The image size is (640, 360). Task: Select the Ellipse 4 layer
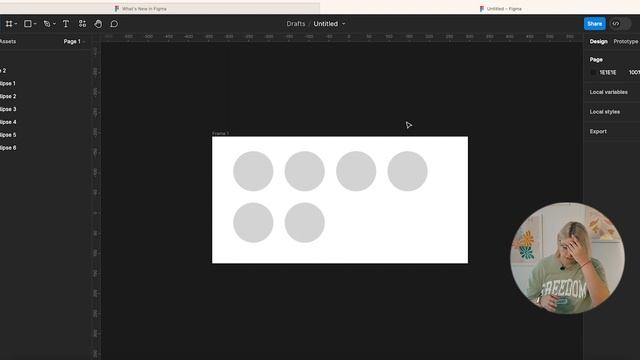(x=8, y=122)
